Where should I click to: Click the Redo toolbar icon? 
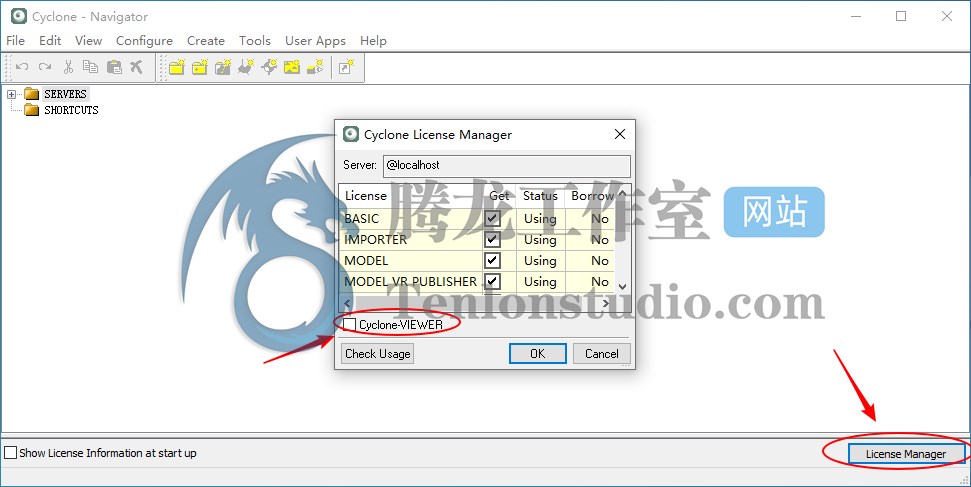45,67
